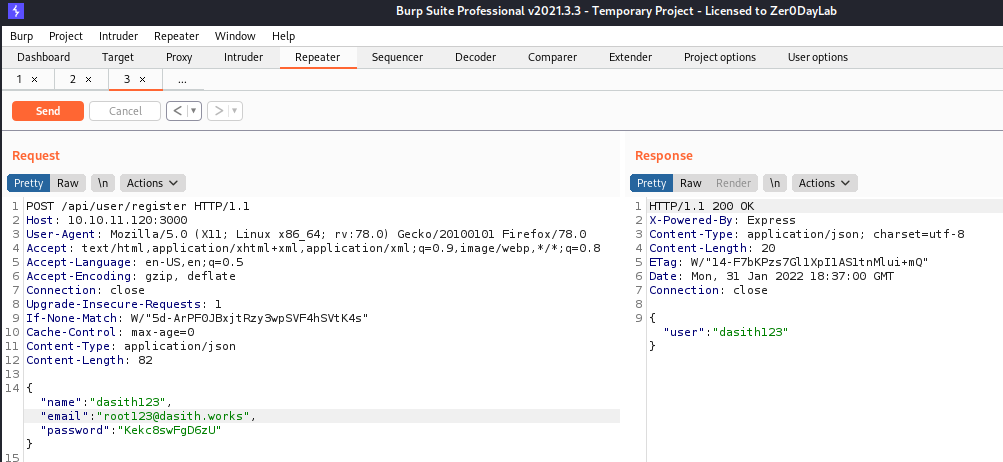Open the Intruder menu
Image resolution: width=1003 pixels, height=462 pixels.
click(119, 36)
